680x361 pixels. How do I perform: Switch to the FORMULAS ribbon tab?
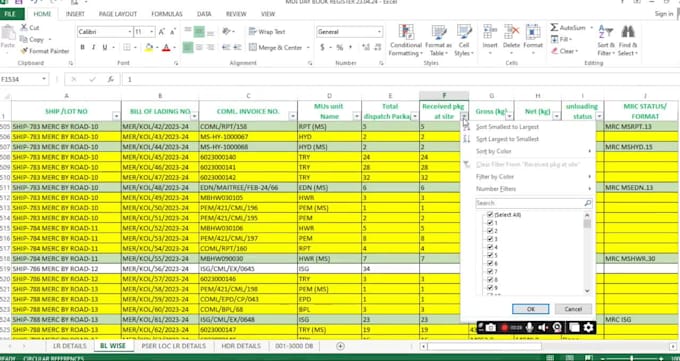pyautogui.click(x=167, y=14)
